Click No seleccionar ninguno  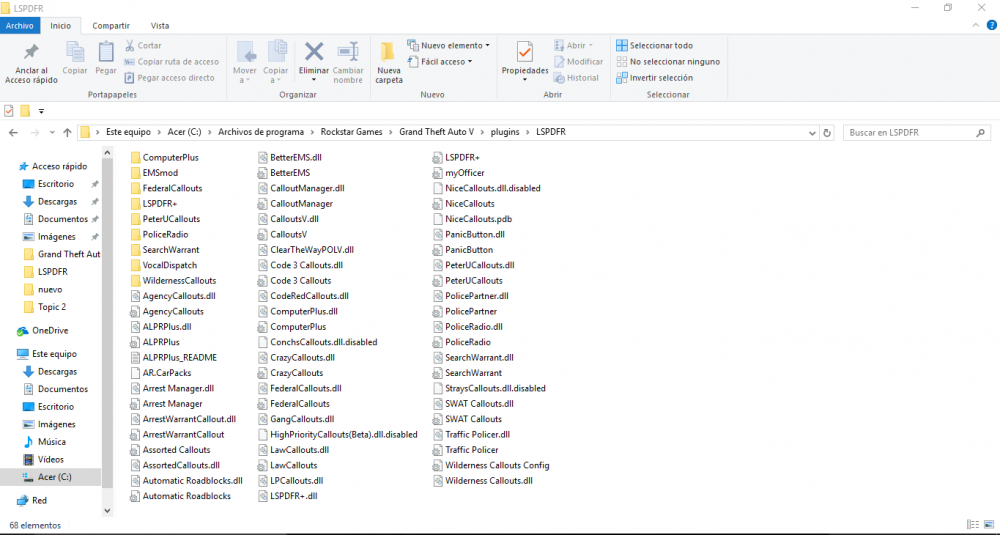(x=668, y=62)
